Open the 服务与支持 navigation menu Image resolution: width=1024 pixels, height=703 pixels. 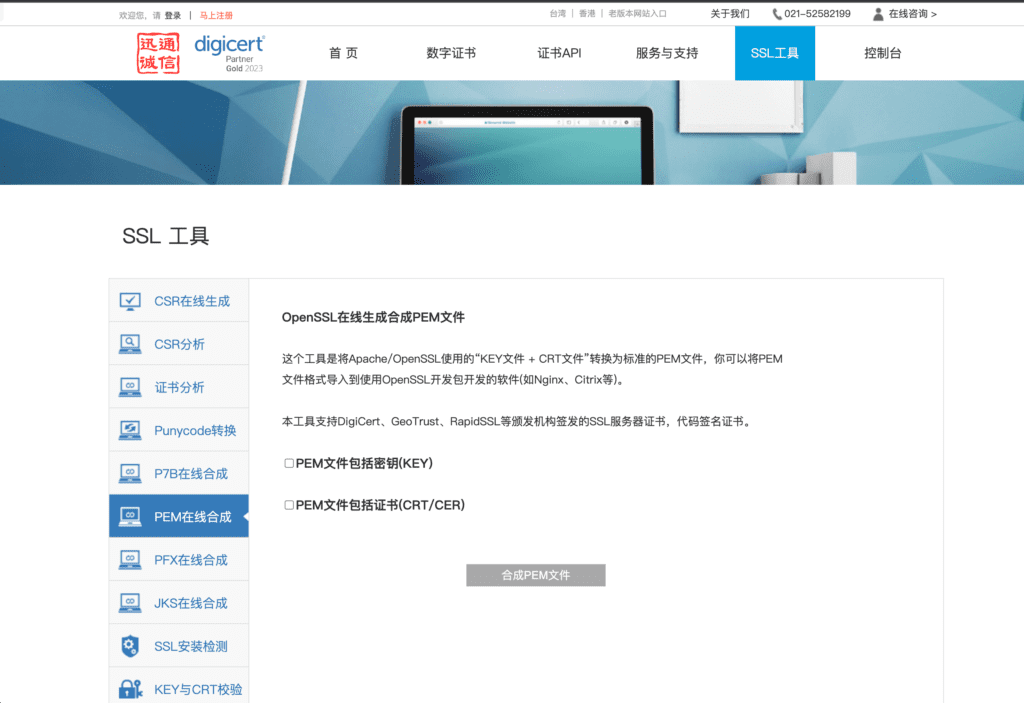click(666, 53)
